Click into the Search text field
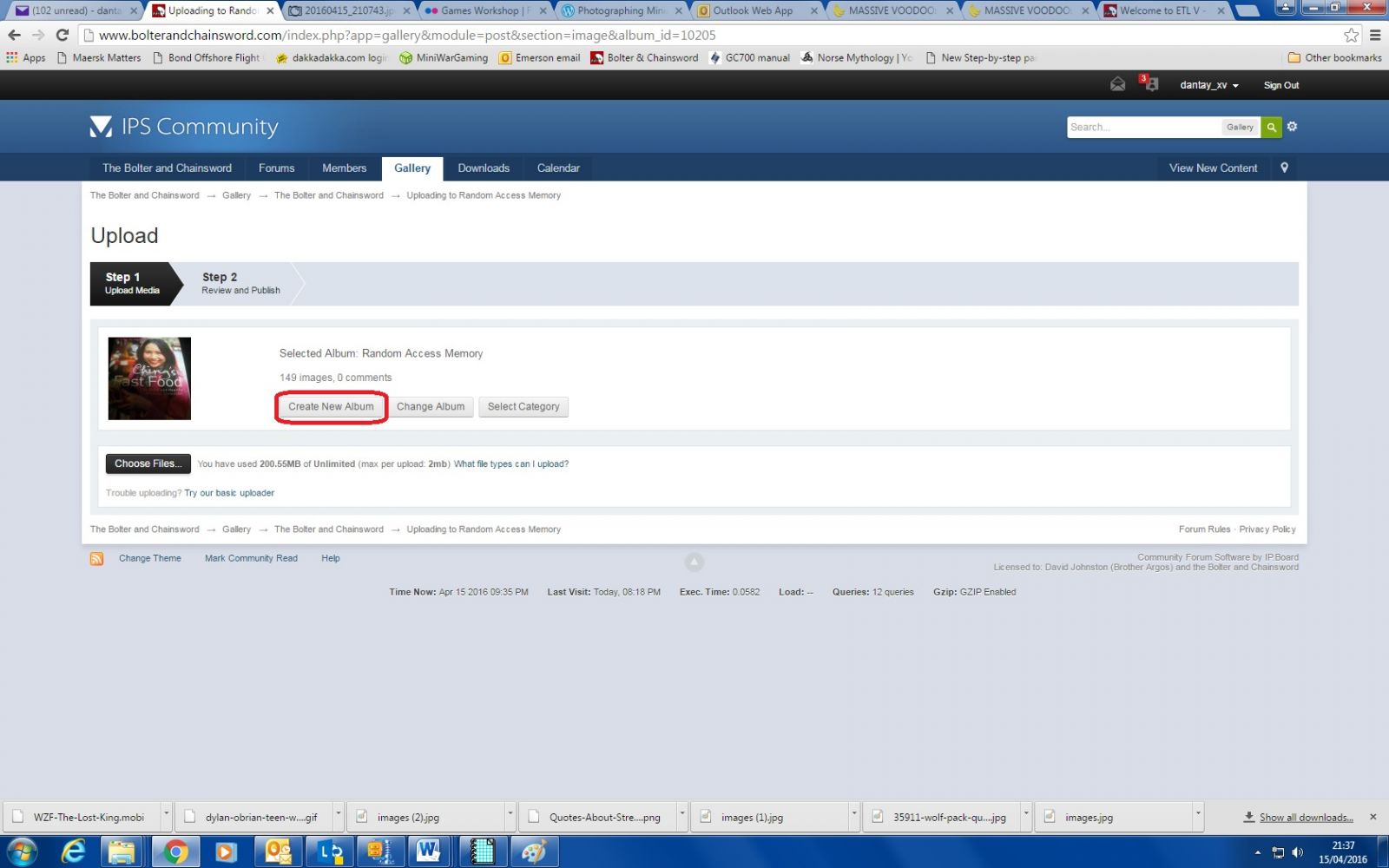 coord(1142,127)
